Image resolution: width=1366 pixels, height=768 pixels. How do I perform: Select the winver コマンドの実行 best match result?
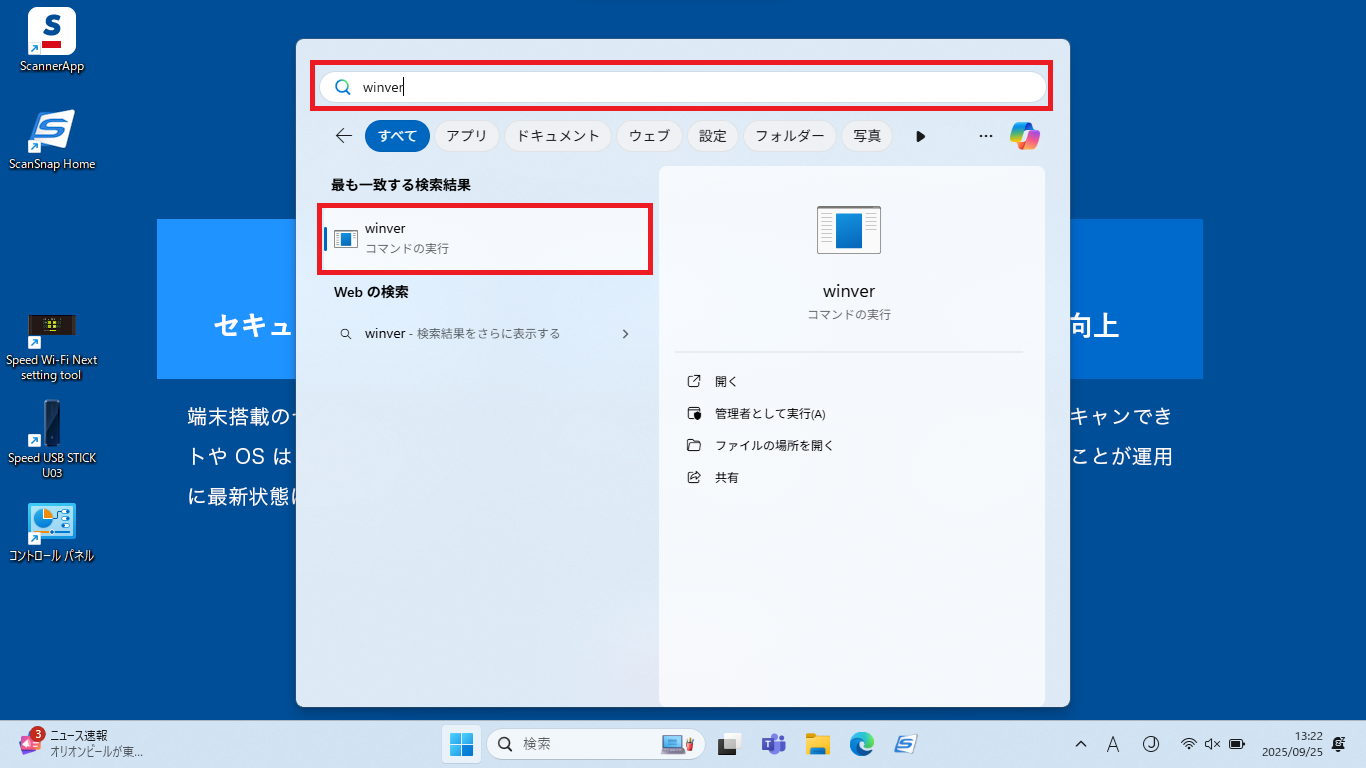pos(486,239)
